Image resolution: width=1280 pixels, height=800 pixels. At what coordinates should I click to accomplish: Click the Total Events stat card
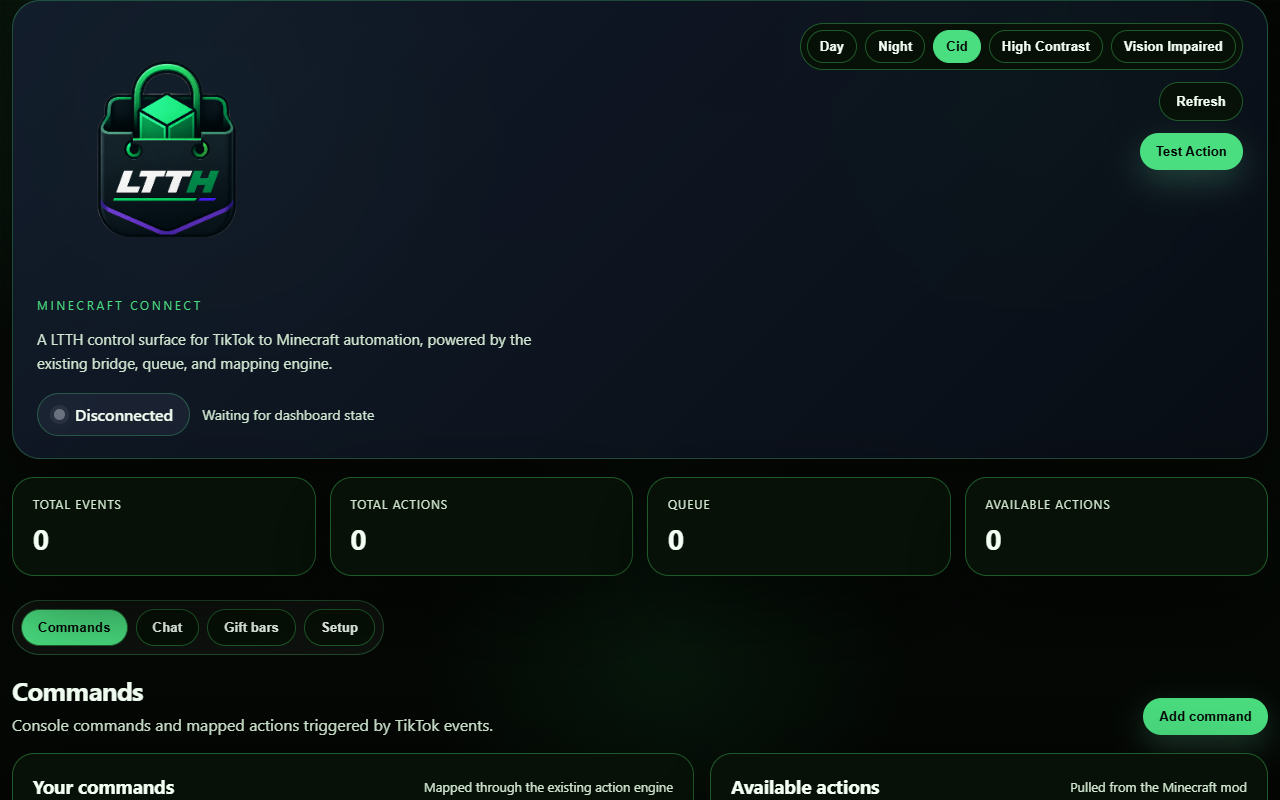click(164, 526)
